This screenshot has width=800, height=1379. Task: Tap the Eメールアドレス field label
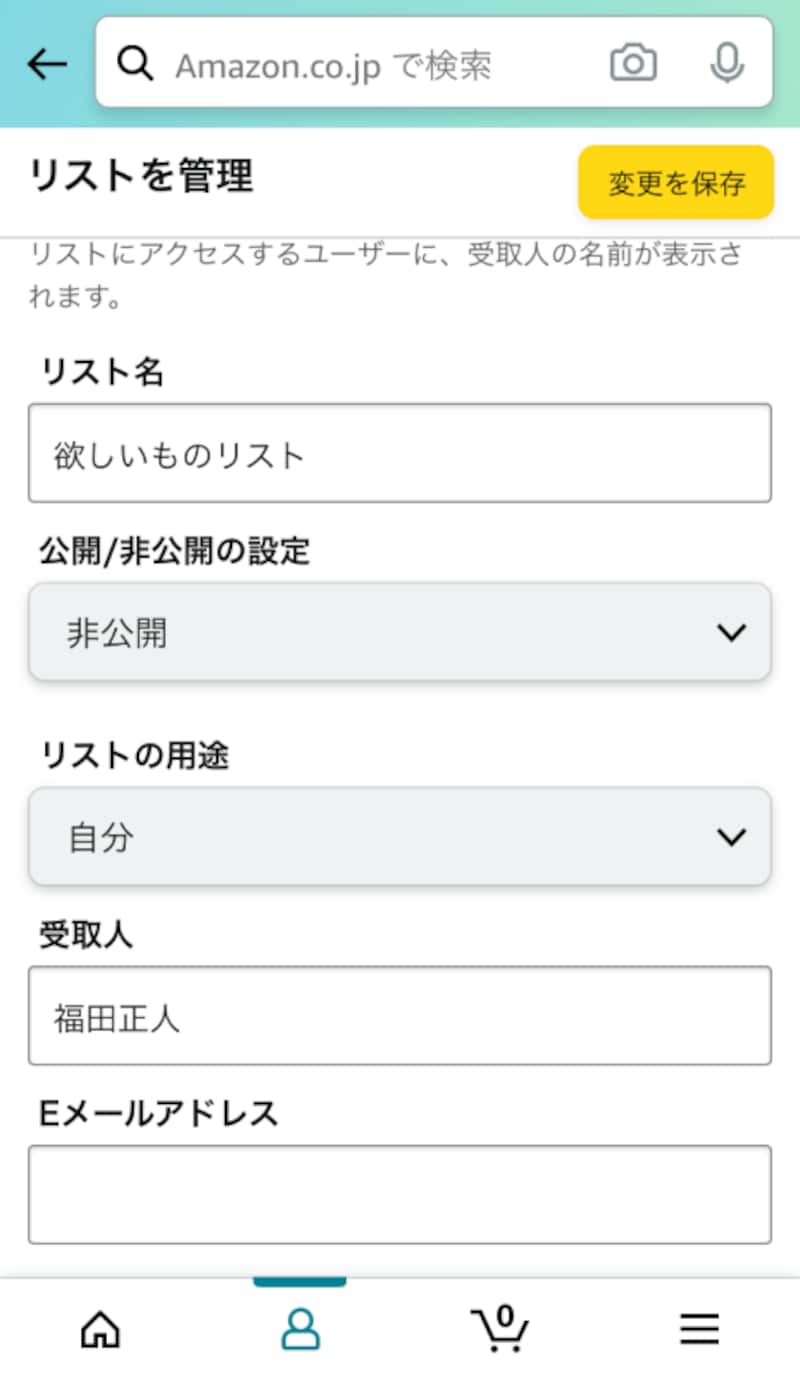(x=158, y=1113)
